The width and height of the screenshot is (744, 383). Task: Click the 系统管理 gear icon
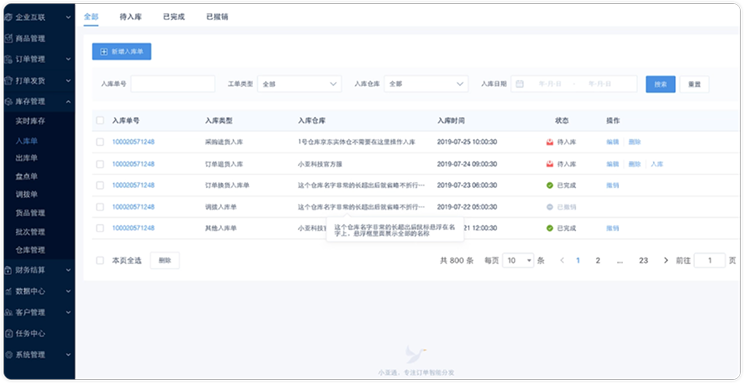coord(8,355)
